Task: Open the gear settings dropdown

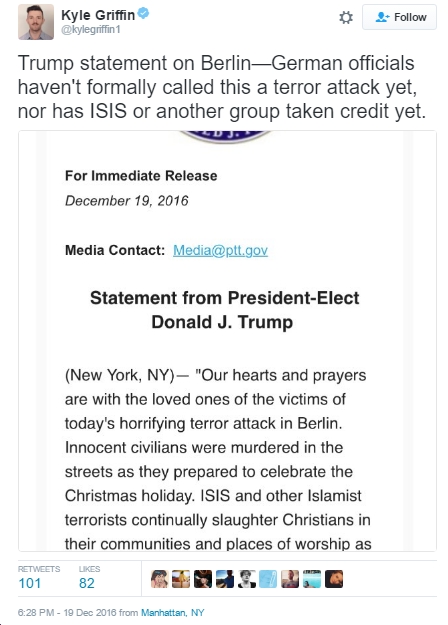Action: (x=346, y=18)
